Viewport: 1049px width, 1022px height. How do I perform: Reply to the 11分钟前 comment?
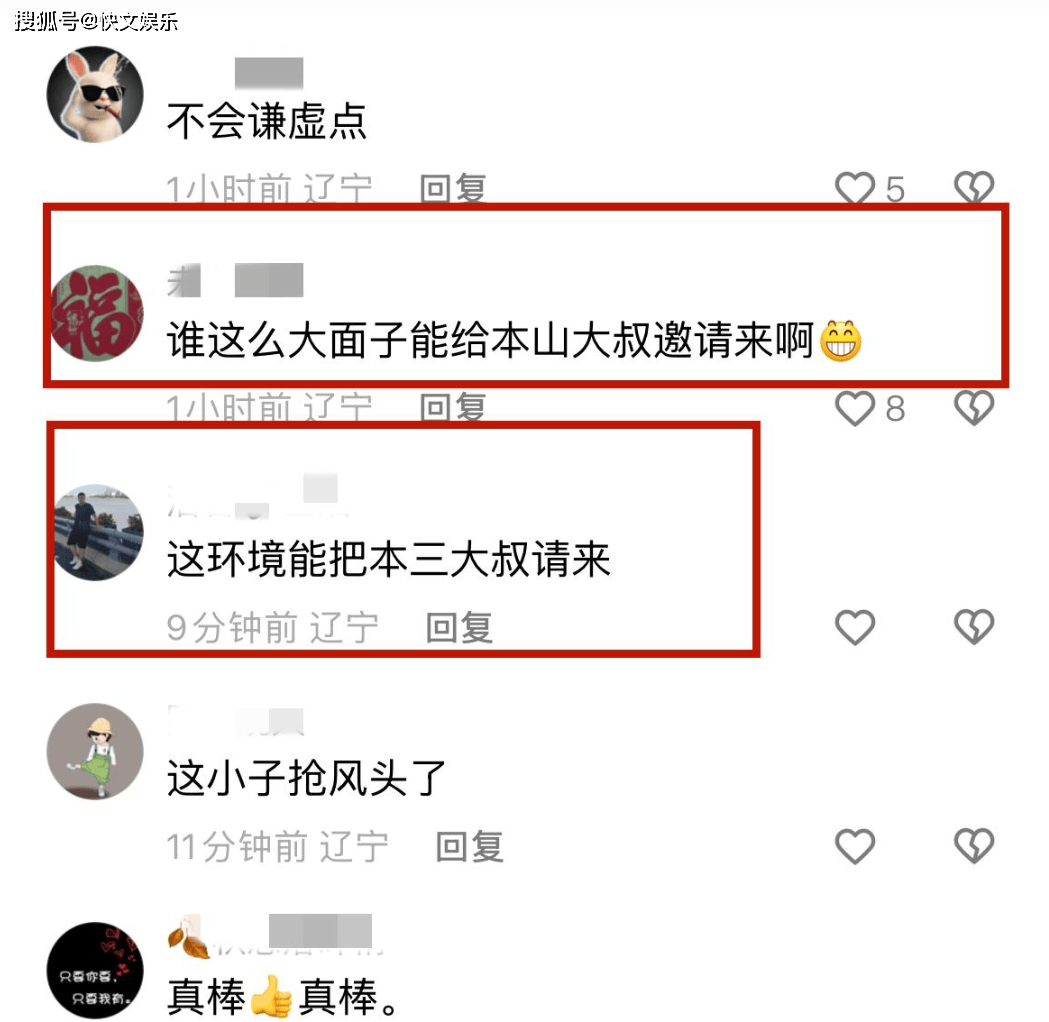click(470, 846)
